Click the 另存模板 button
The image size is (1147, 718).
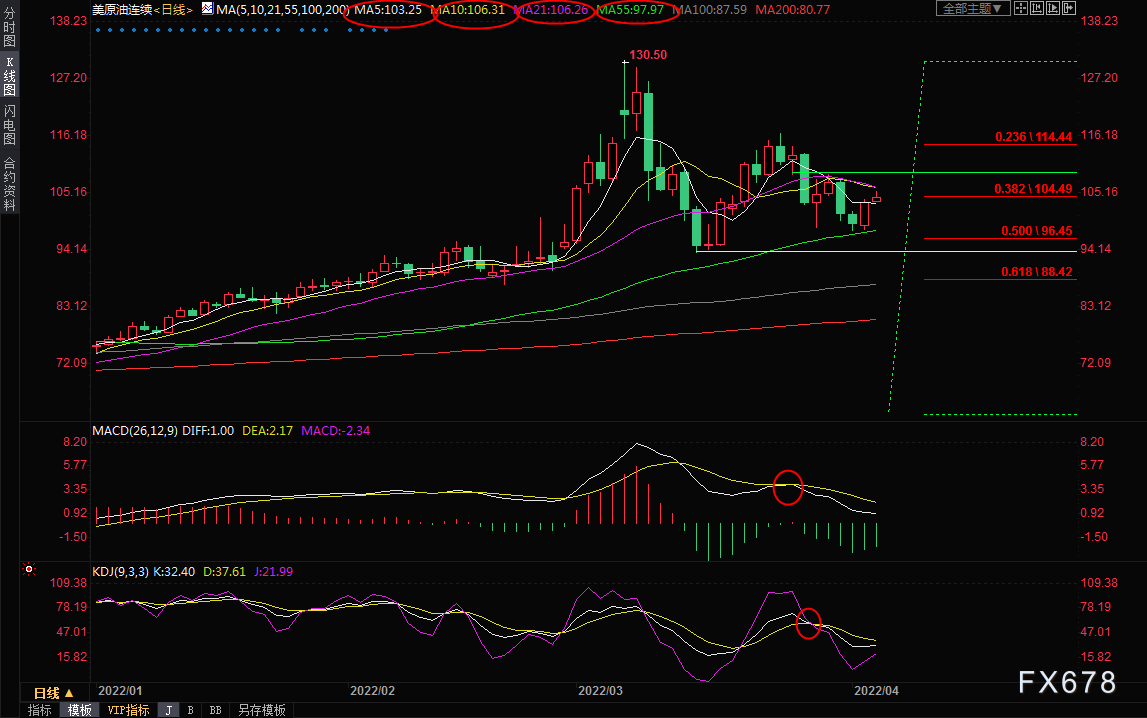(x=261, y=710)
